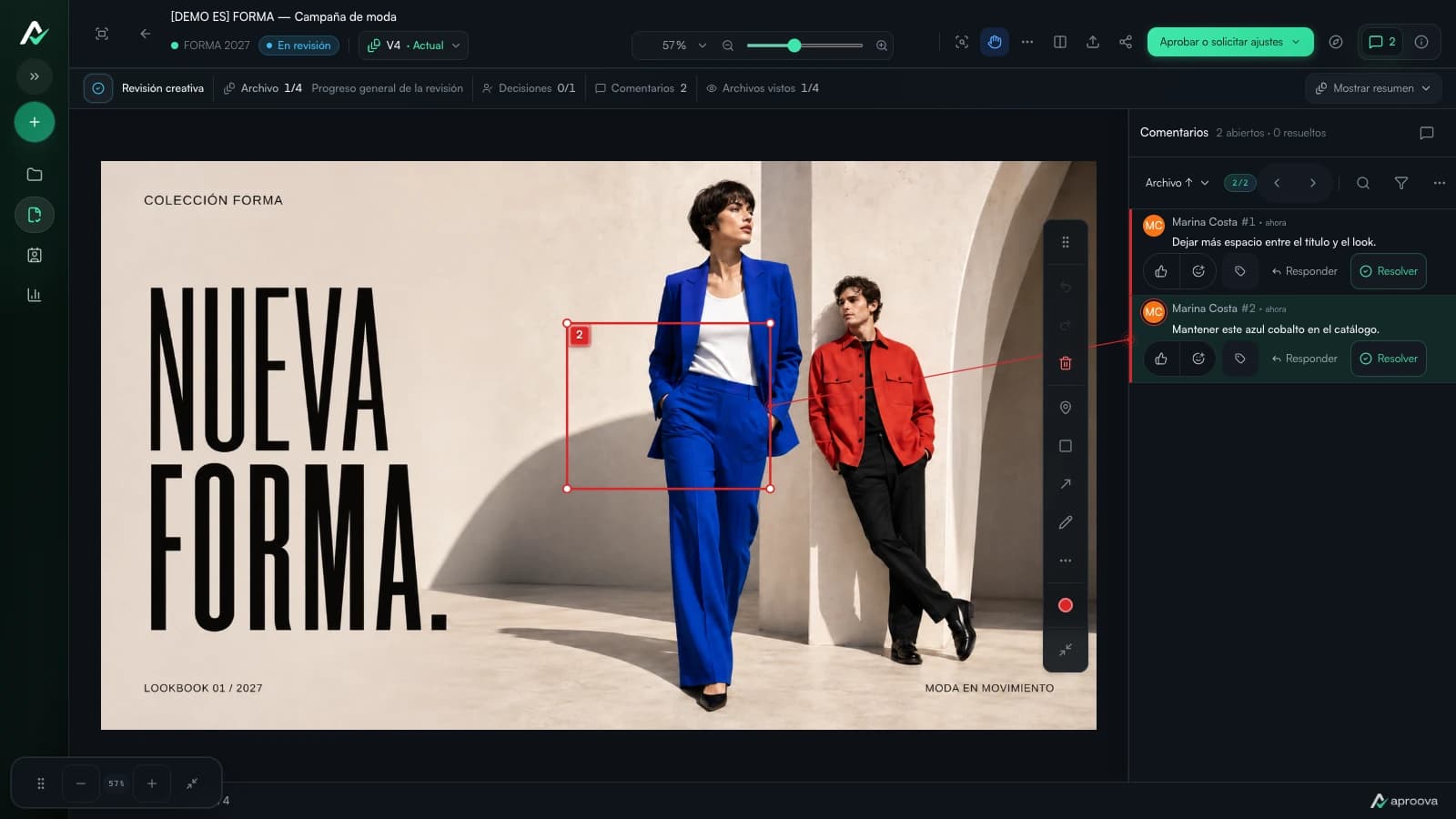The width and height of the screenshot is (1456, 819).
Task: Open the top toolbar more options menu
Action: point(1027,42)
